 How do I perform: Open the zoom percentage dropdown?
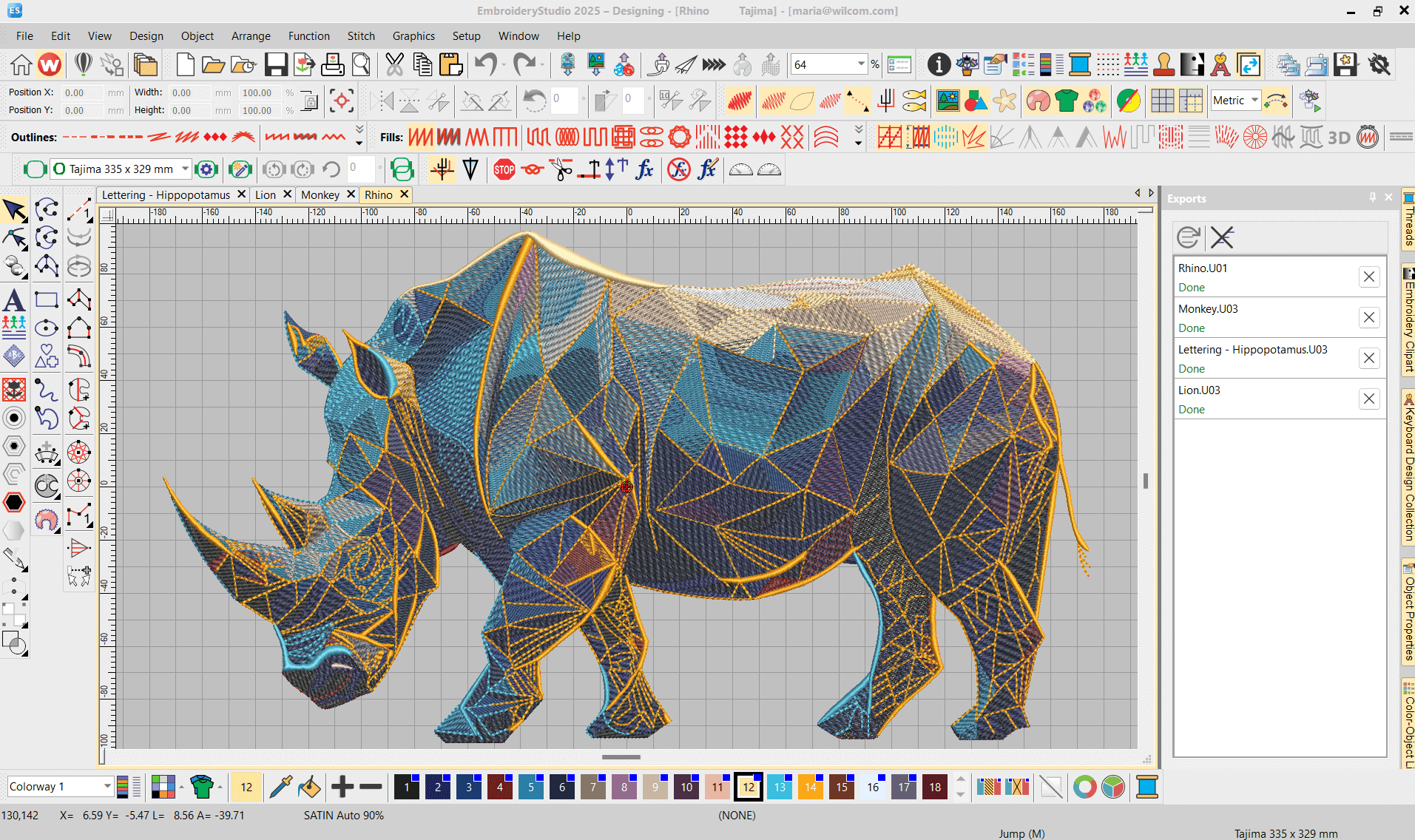tap(861, 65)
